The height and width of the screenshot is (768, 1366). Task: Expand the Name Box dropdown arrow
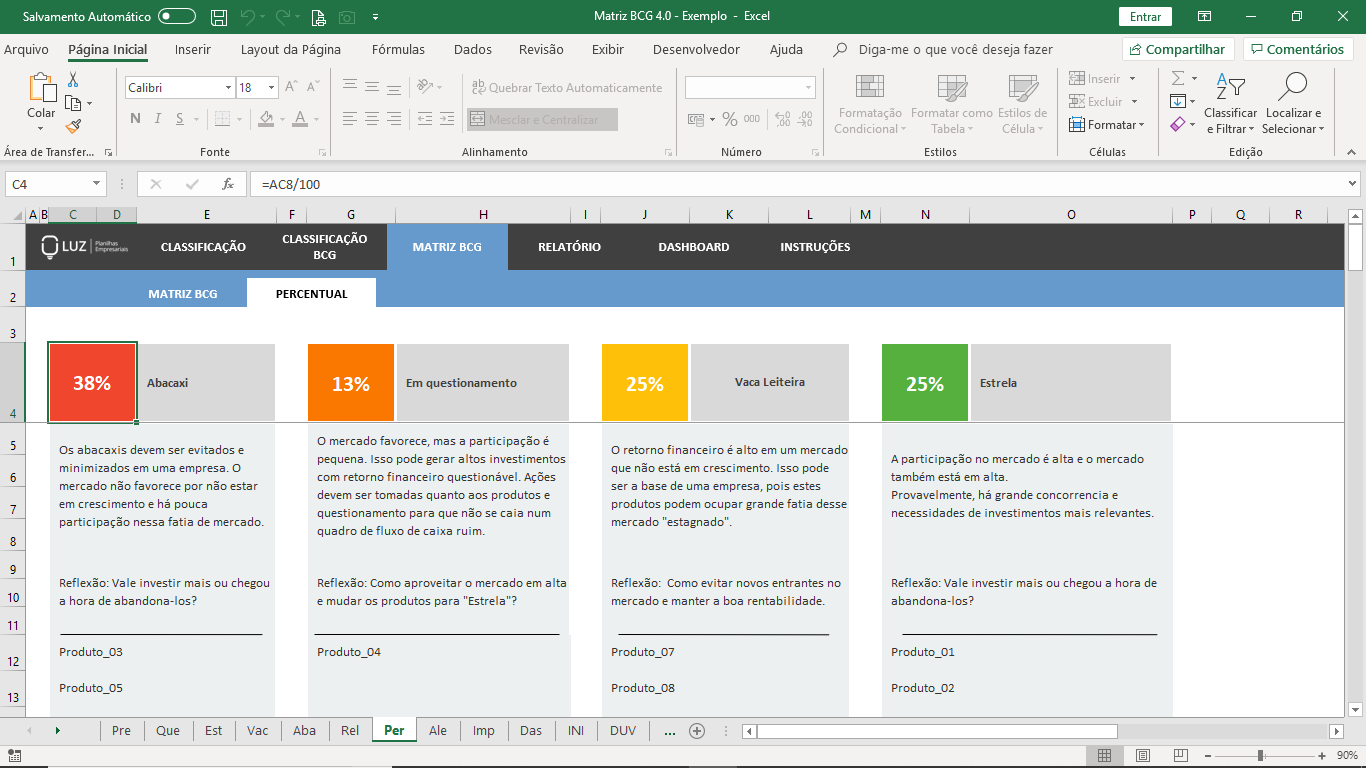[x=97, y=184]
